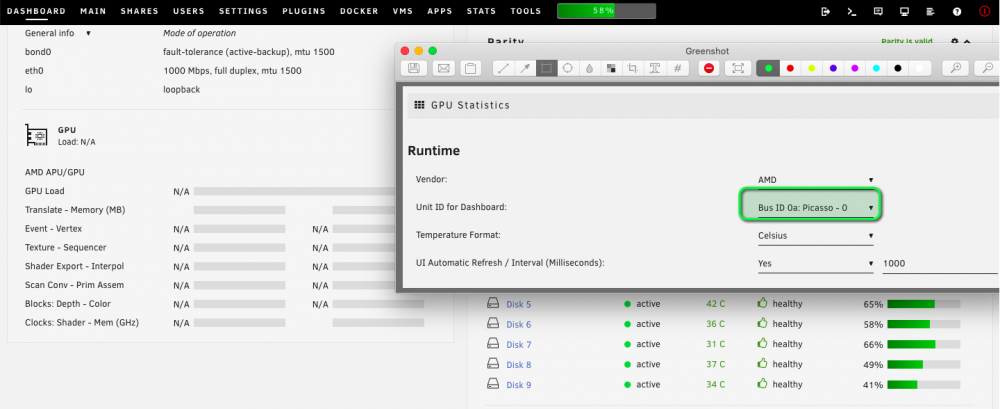Collapse the Parity panel chevron

(x=967, y=41)
